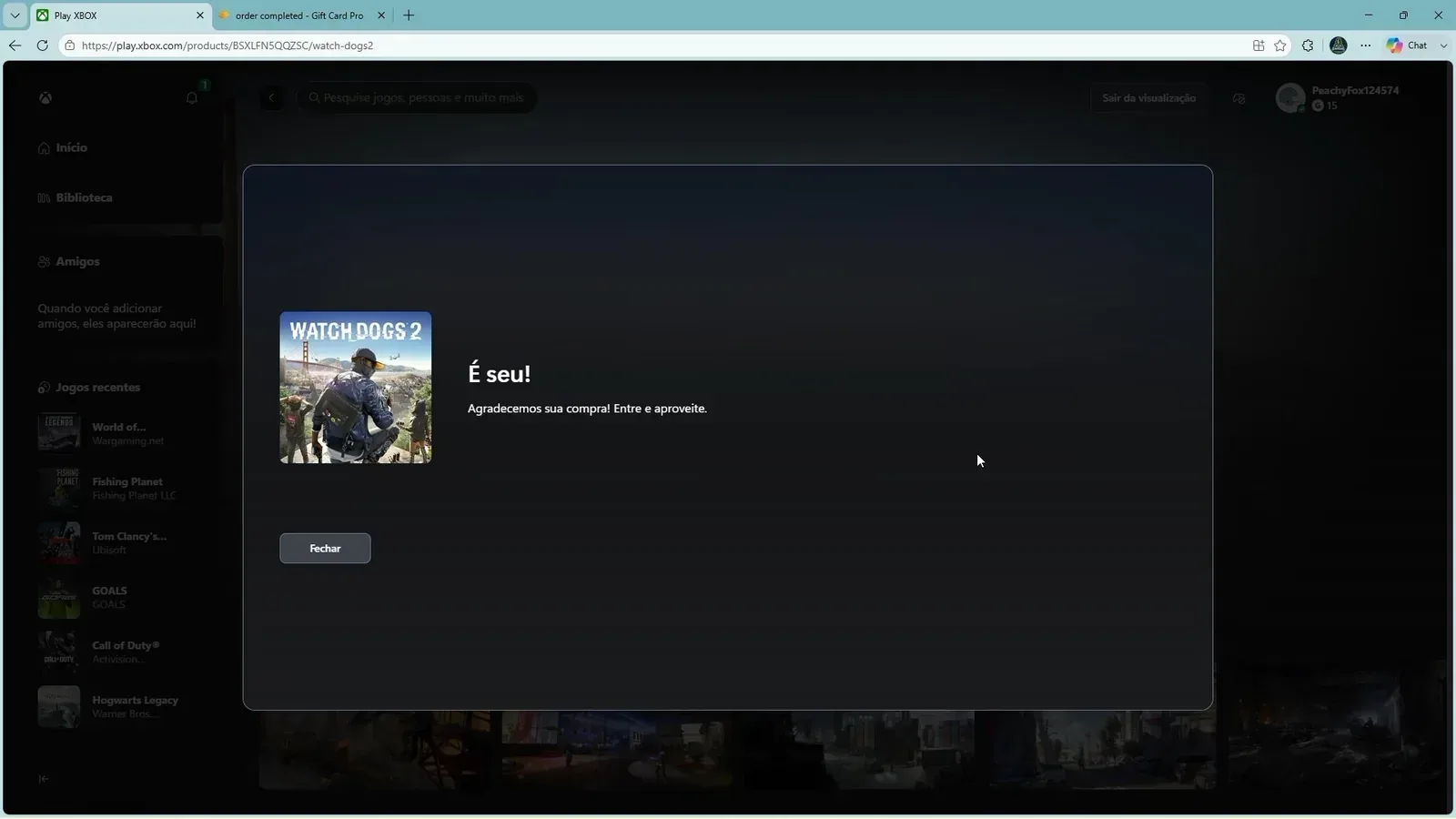
Task: Click the address bar URL
Action: click(227, 45)
